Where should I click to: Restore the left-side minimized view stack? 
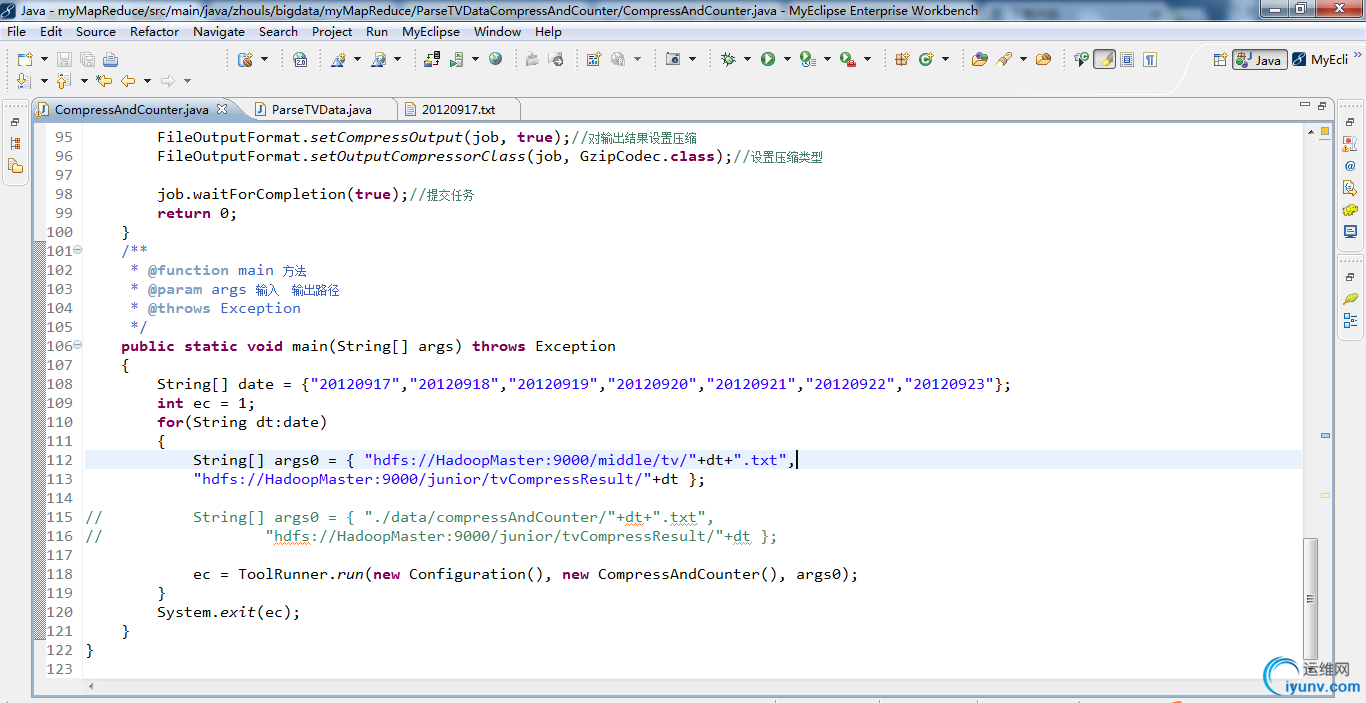coord(15,121)
